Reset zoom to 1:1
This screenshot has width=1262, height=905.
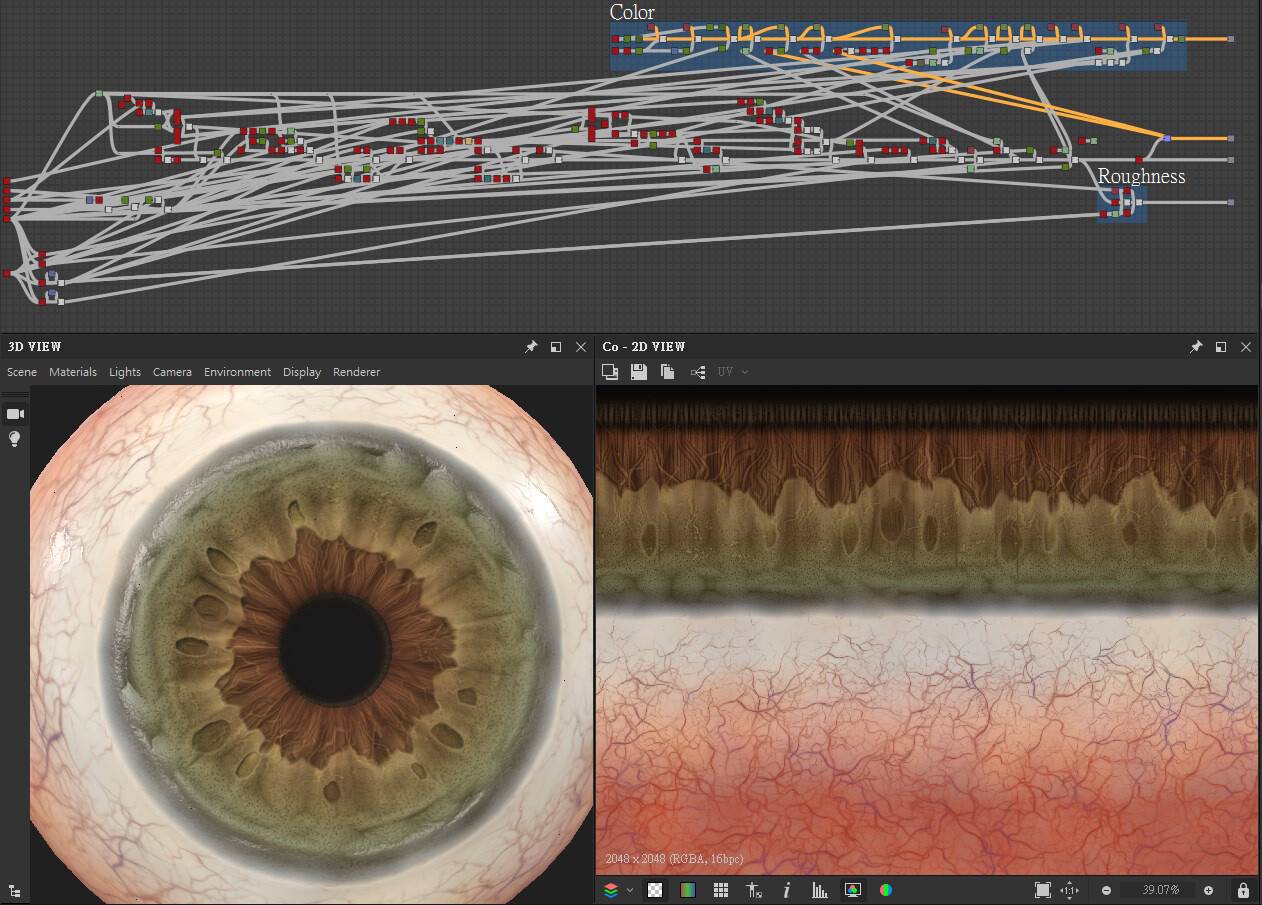click(1069, 890)
